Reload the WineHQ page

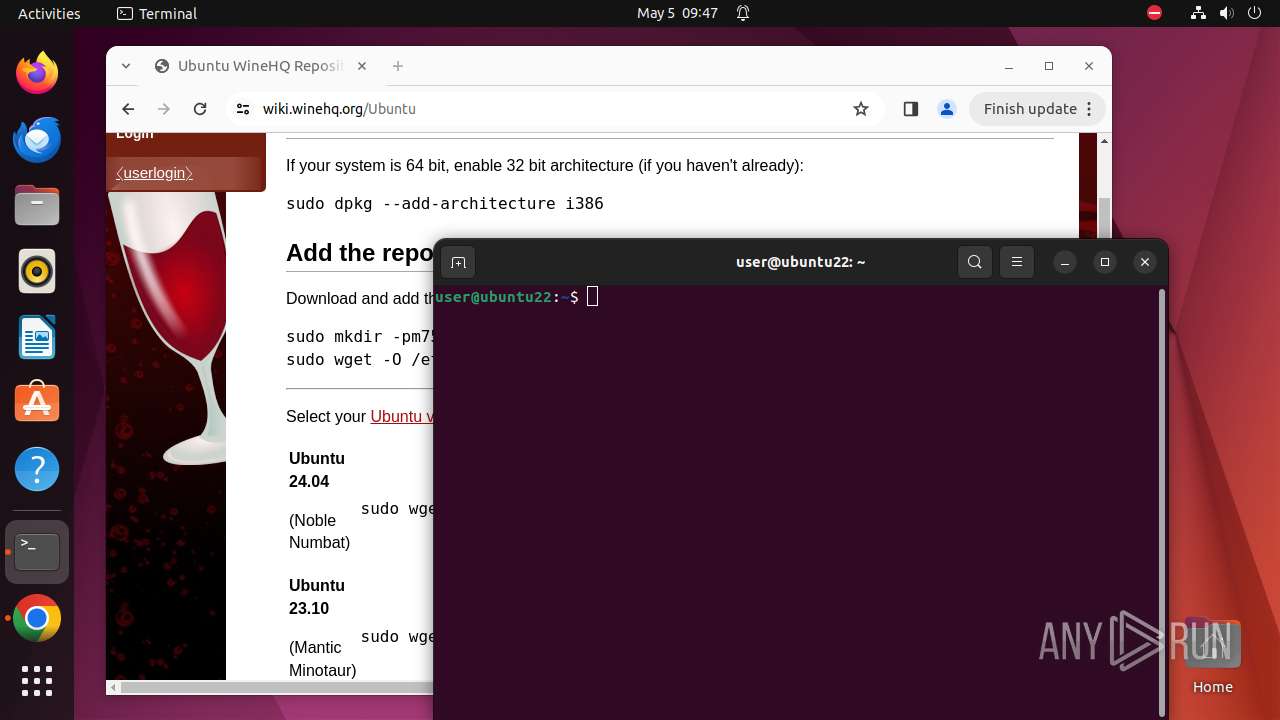200,109
